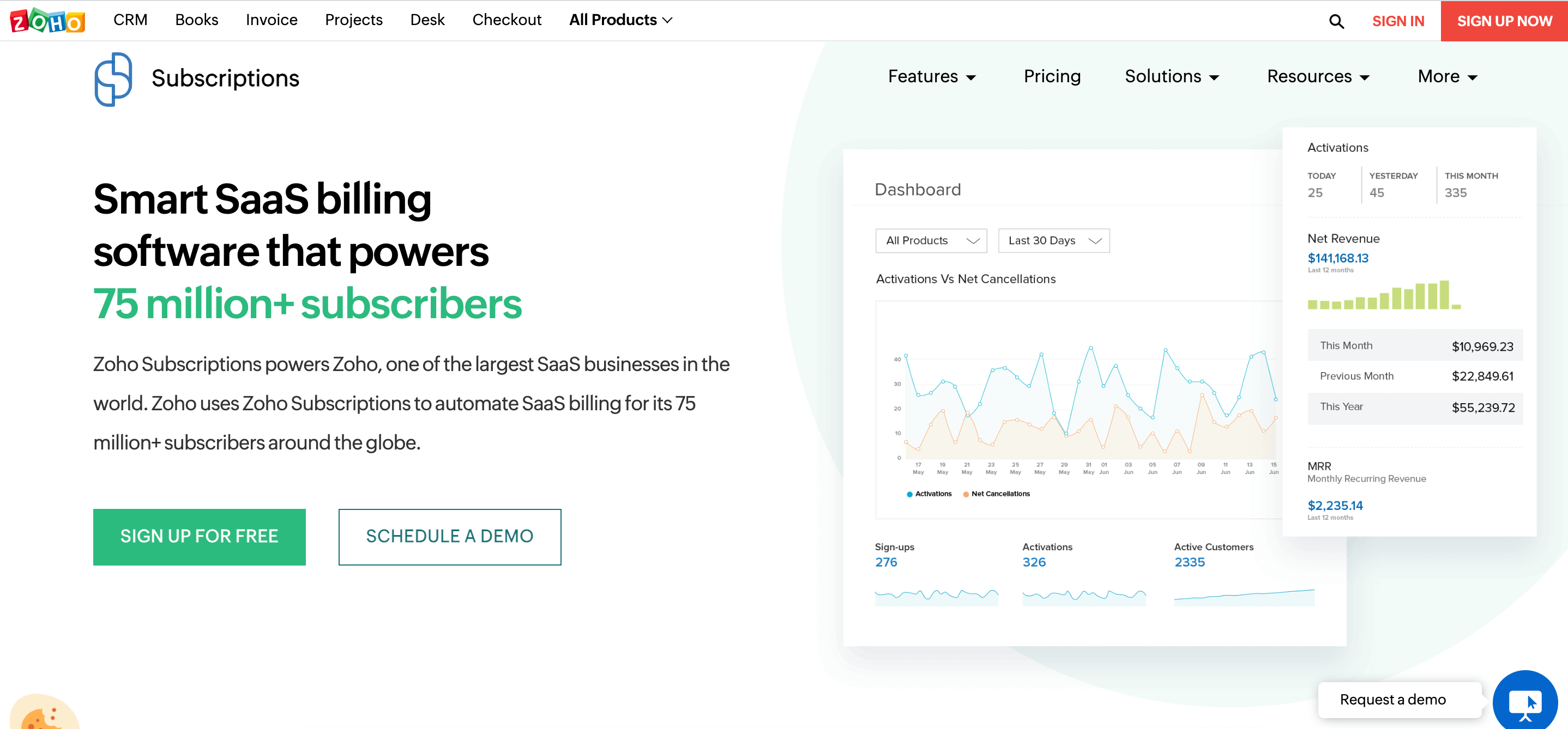The width and height of the screenshot is (1568, 729).
Task: Click the Subscriptions title text
Action: click(225, 78)
